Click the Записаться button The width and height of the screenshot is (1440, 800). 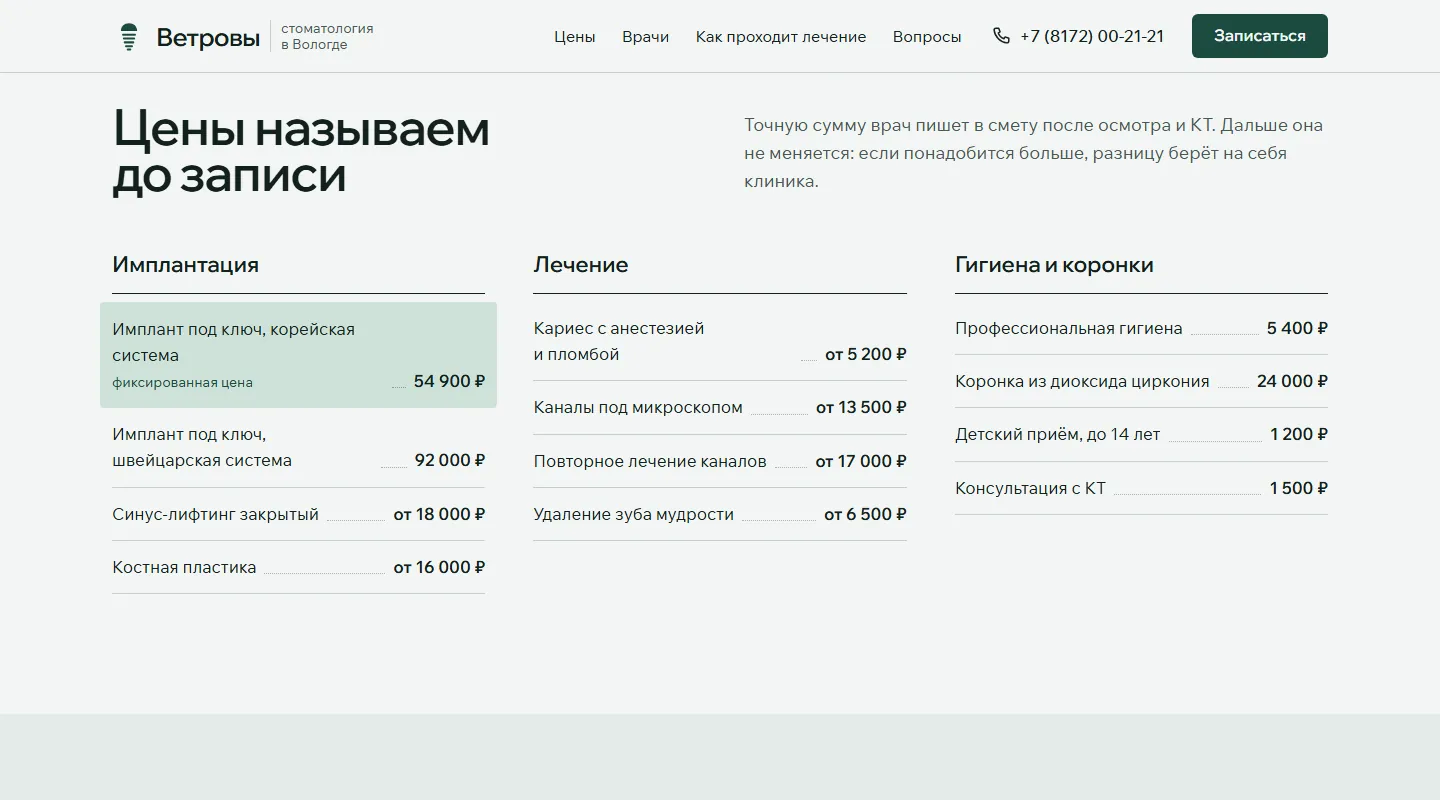tap(1260, 36)
